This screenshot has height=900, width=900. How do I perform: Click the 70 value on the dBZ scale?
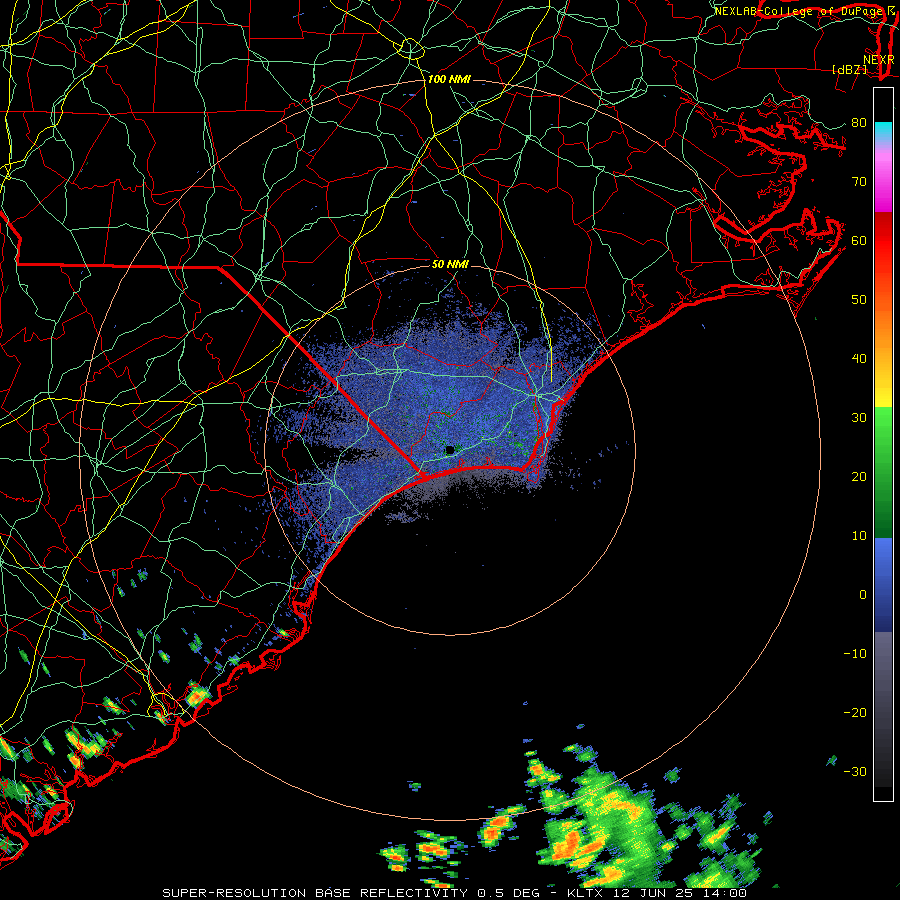(x=859, y=181)
